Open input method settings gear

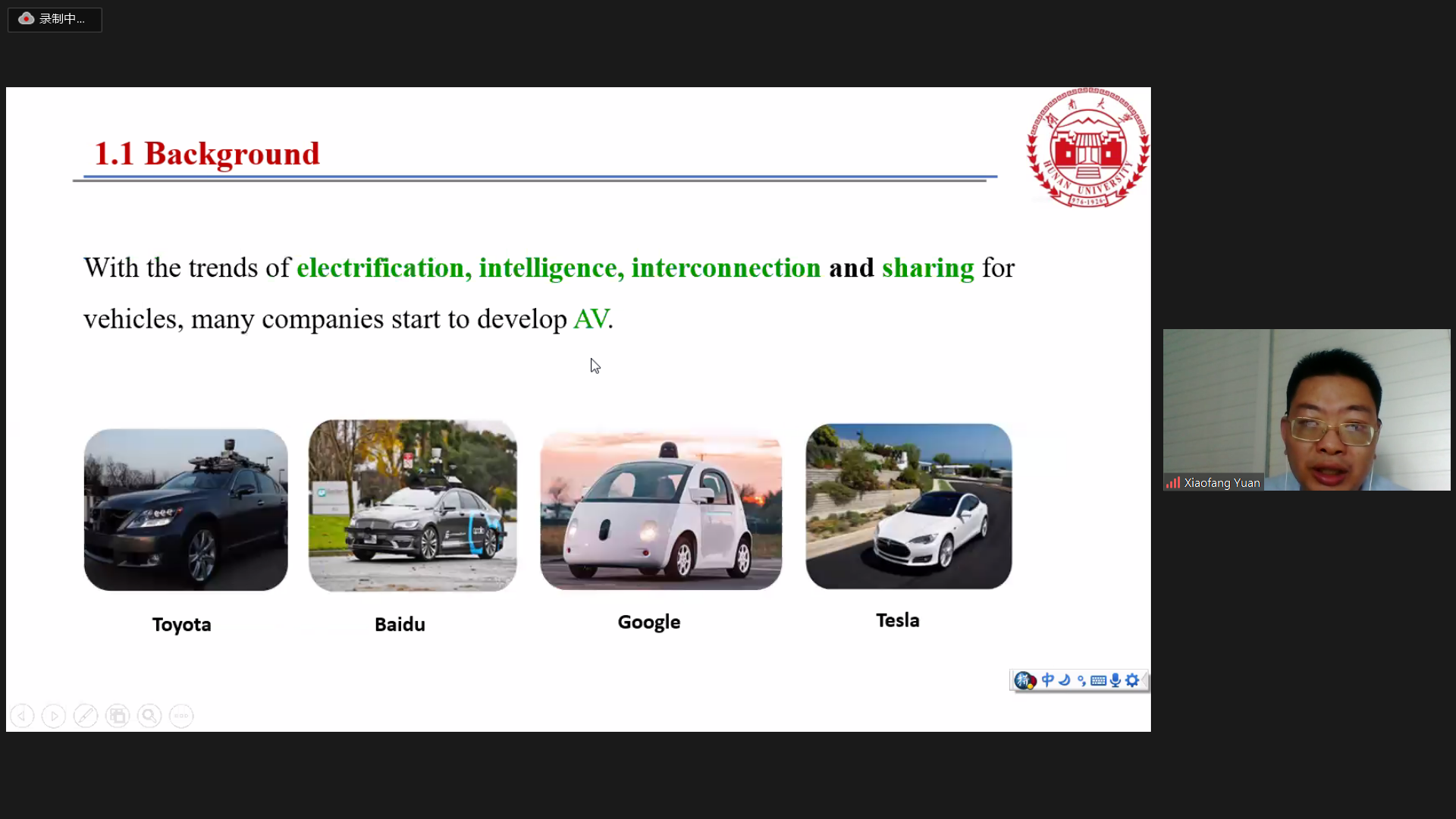(1132, 680)
